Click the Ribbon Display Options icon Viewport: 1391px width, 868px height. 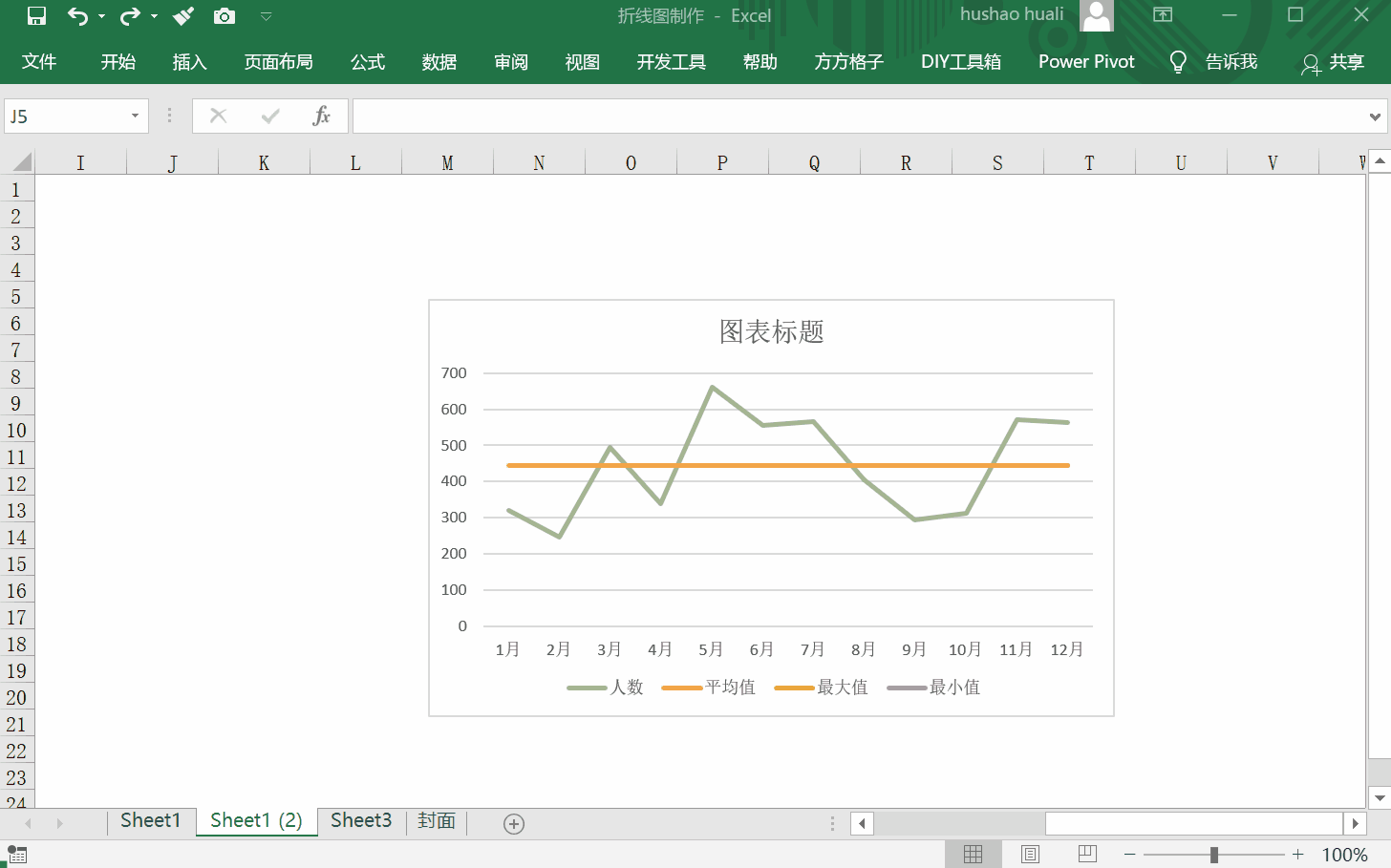point(1163,14)
